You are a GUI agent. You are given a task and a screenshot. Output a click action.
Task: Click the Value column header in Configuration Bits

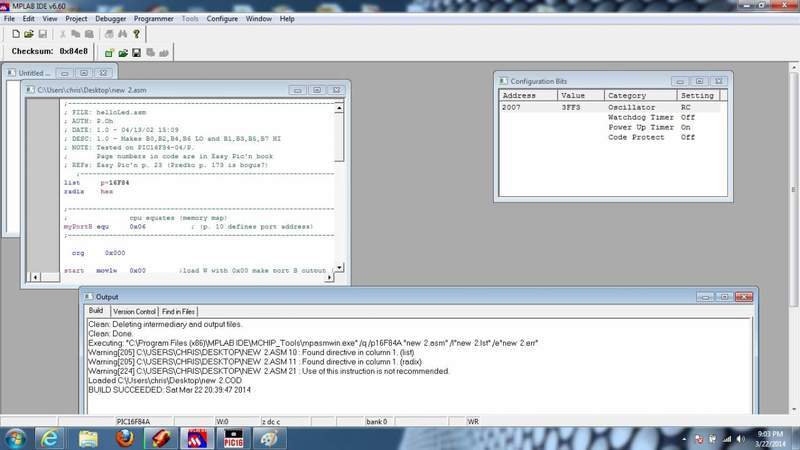click(x=581, y=95)
